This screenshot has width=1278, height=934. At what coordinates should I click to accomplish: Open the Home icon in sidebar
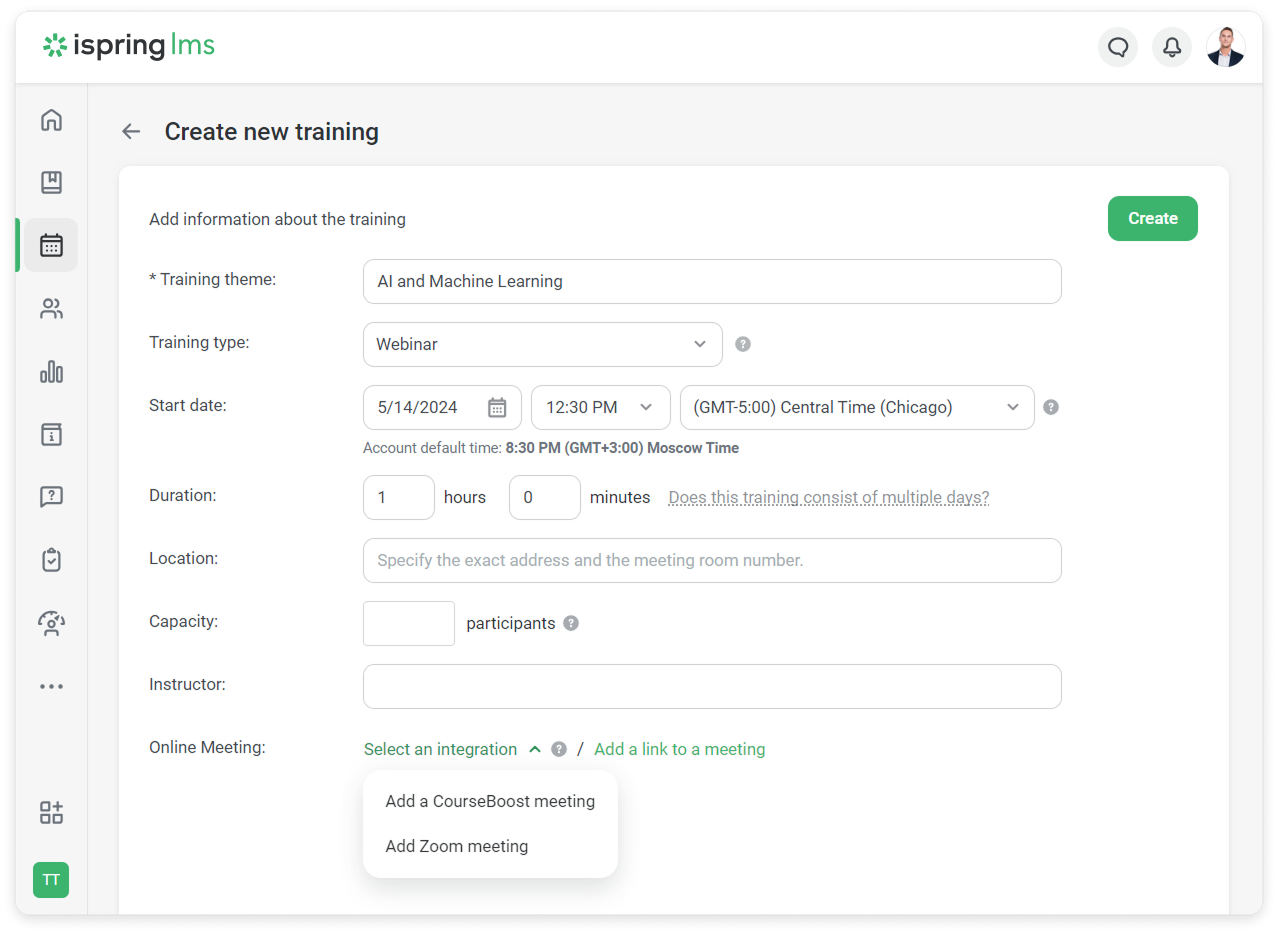(x=51, y=120)
